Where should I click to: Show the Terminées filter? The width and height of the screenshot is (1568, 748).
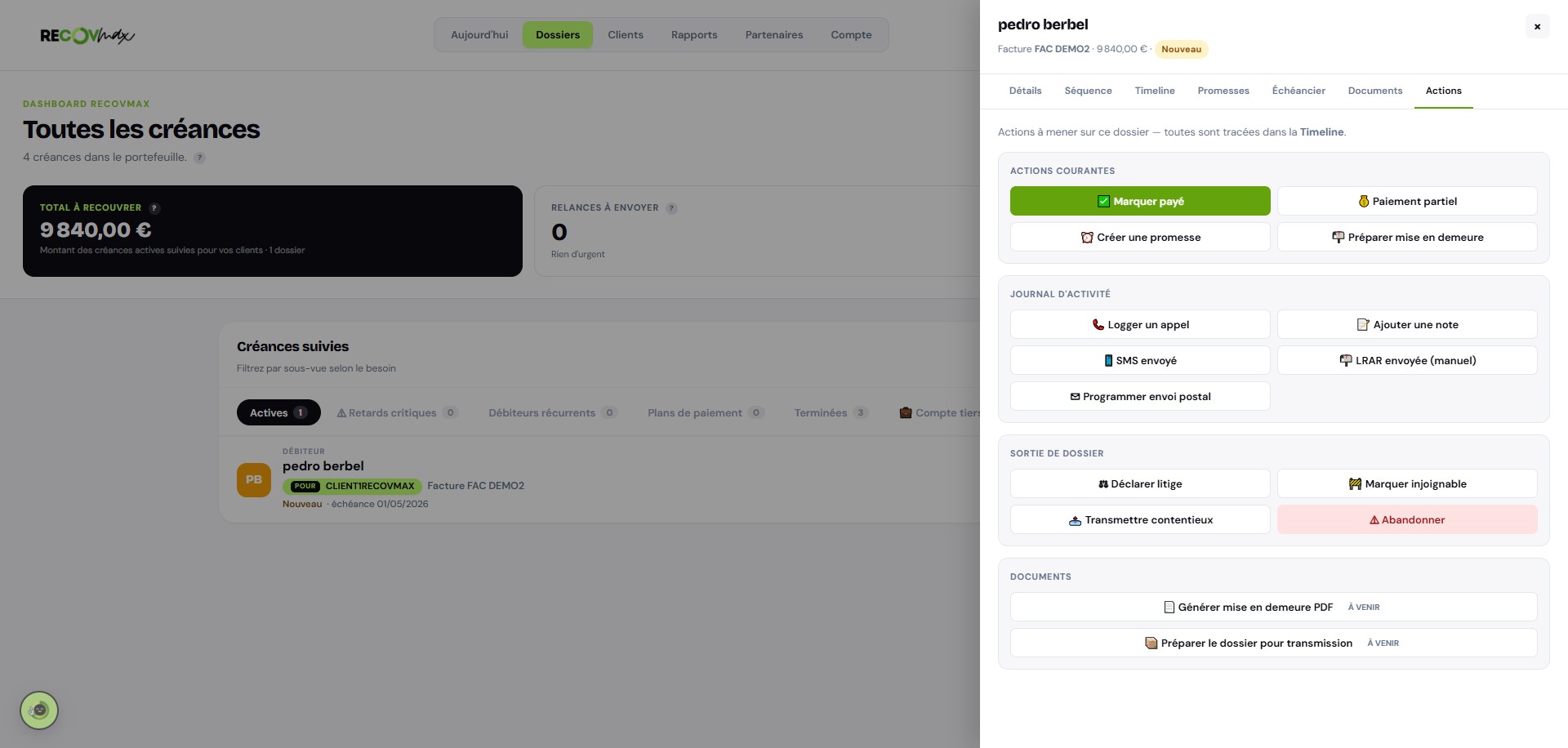(x=831, y=413)
